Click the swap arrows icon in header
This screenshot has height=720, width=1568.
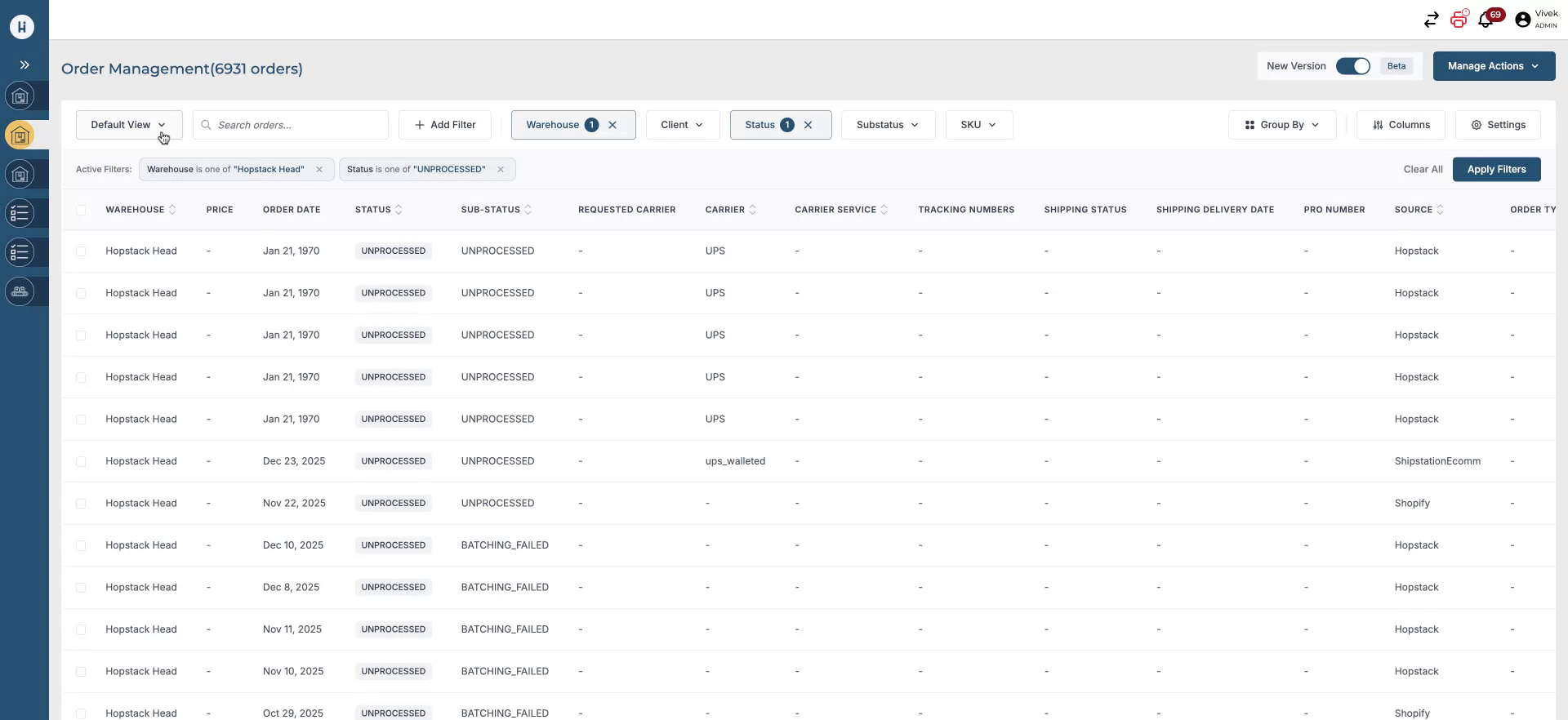[1431, 20]
